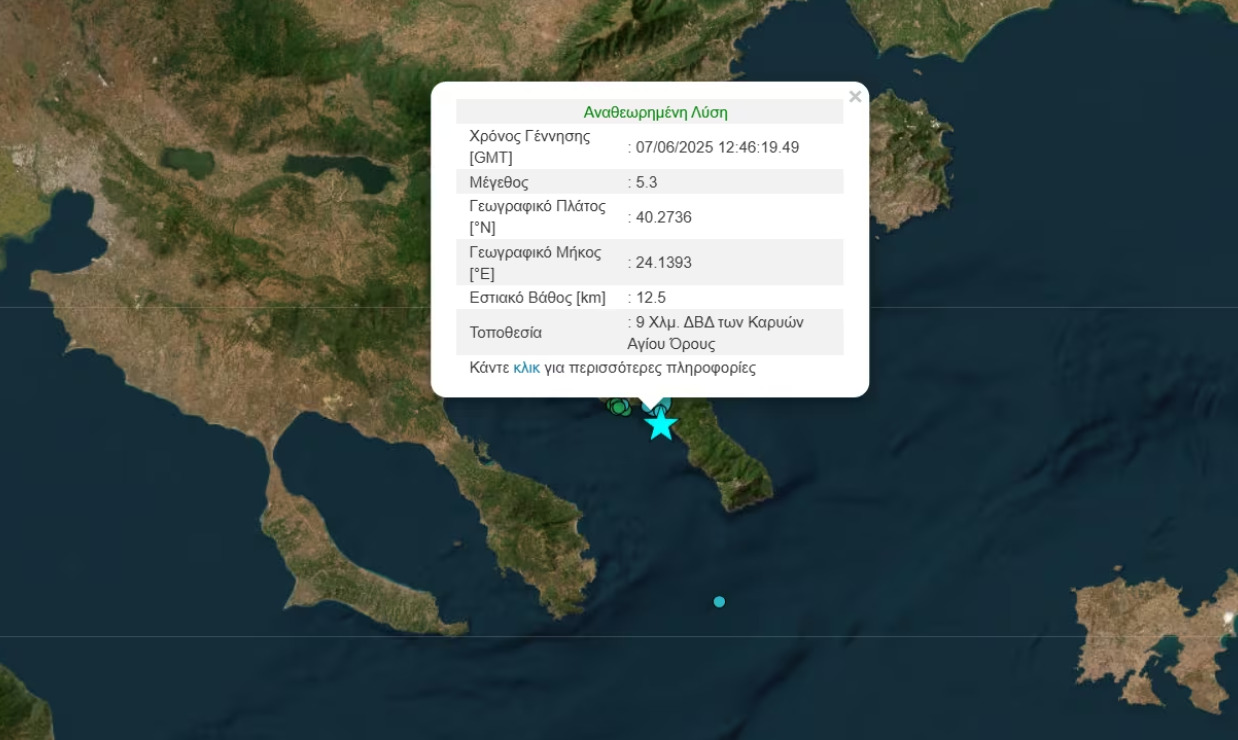The height and width of the screenshot is (740, 1238).
Task: Click the isolated cyan dot in the sea
Action: [719, 601]
